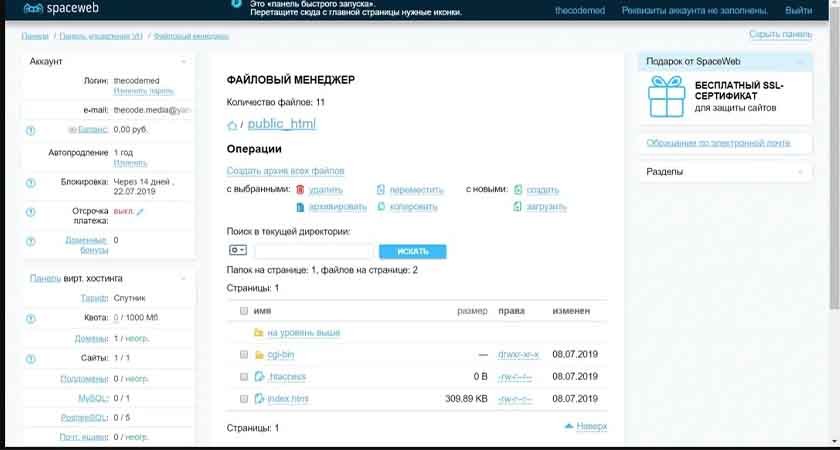Click the red delete trash icon
Screen dimensions: 840x450
(300, 190)
